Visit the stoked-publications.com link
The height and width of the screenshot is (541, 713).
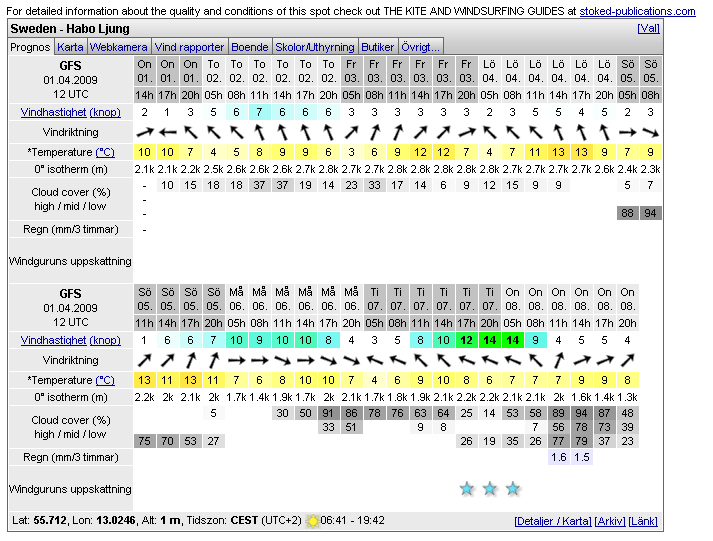pos(637,11)
